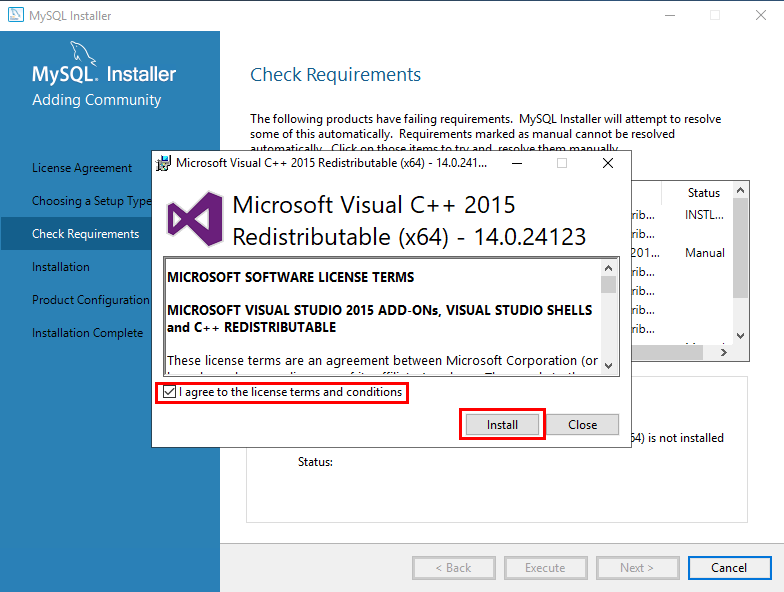Image resolution: width=784 pixels, height=592 pixels.
Task: Click the MySQL dolphin logo
Action: pyautogui.click(x=82, y=52)
